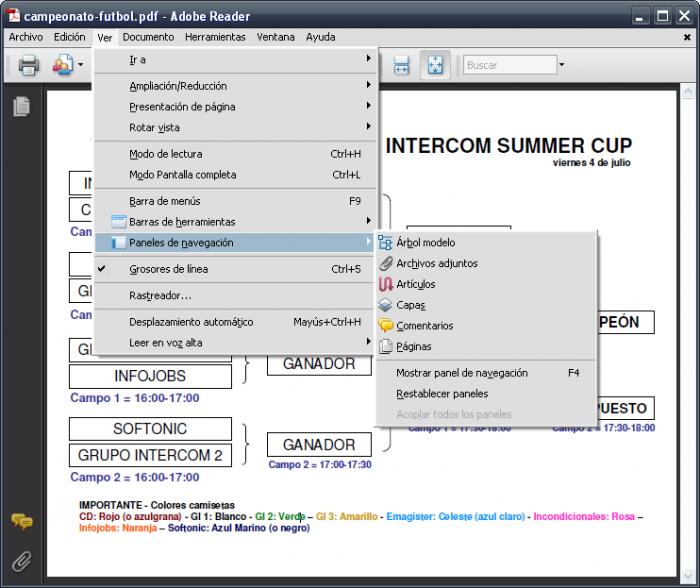Screen dimensions: 700x588
Task: Toggle the Grosores de línea checkmark
Action: click(x=102, y=269)
